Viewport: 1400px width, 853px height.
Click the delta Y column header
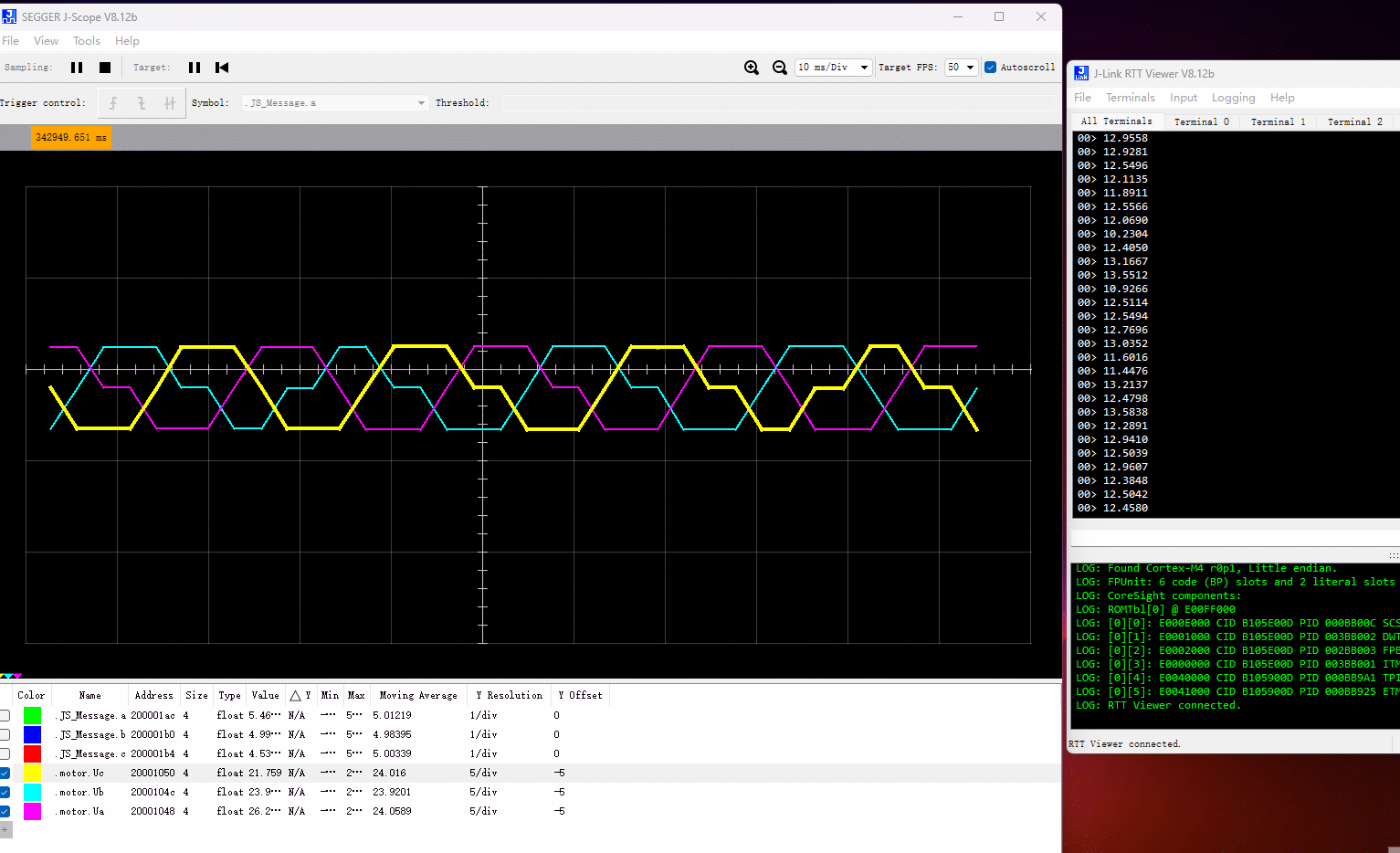tap(300, 695)
